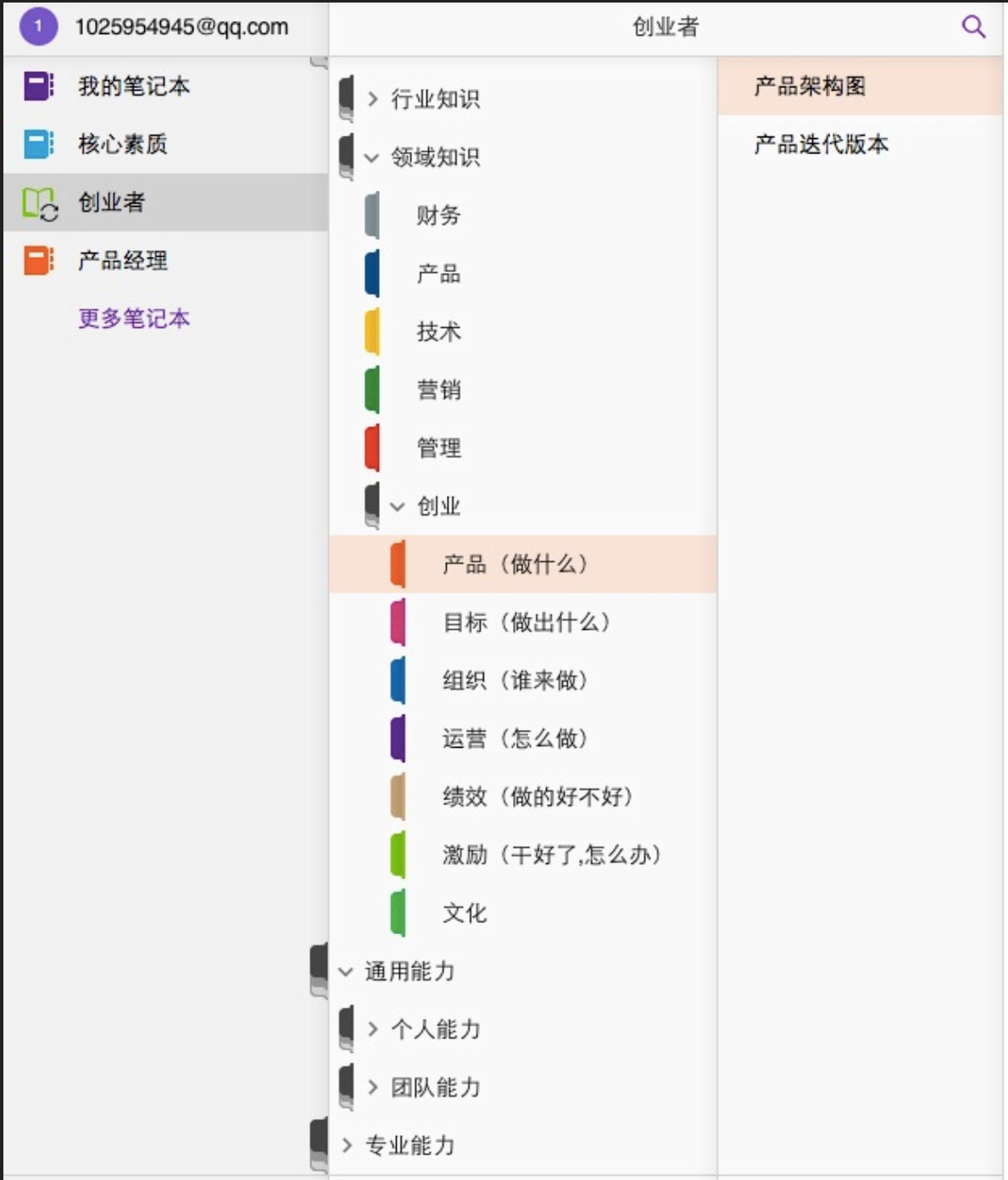Select the 个人能力 group label
The image size is (1008, 1180).
[x=435, y=1029]
